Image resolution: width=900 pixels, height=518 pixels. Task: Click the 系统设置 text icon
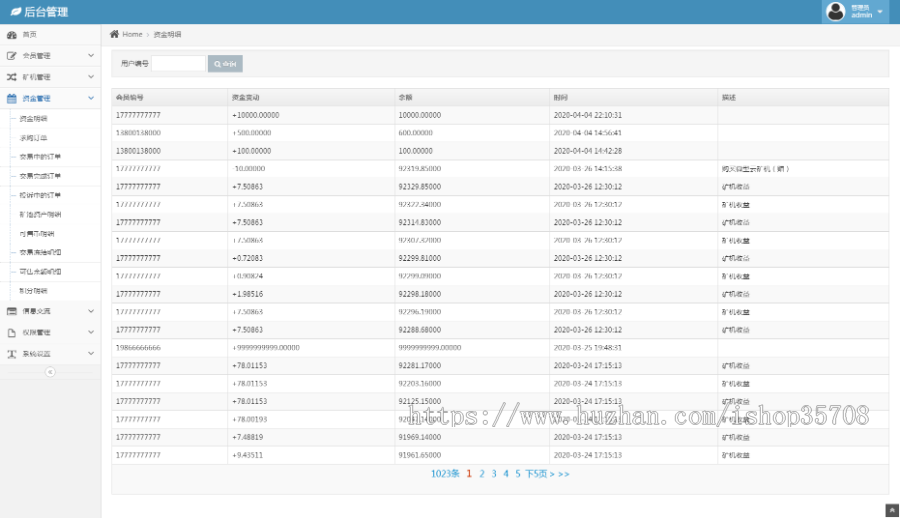(x=12, y=354)
